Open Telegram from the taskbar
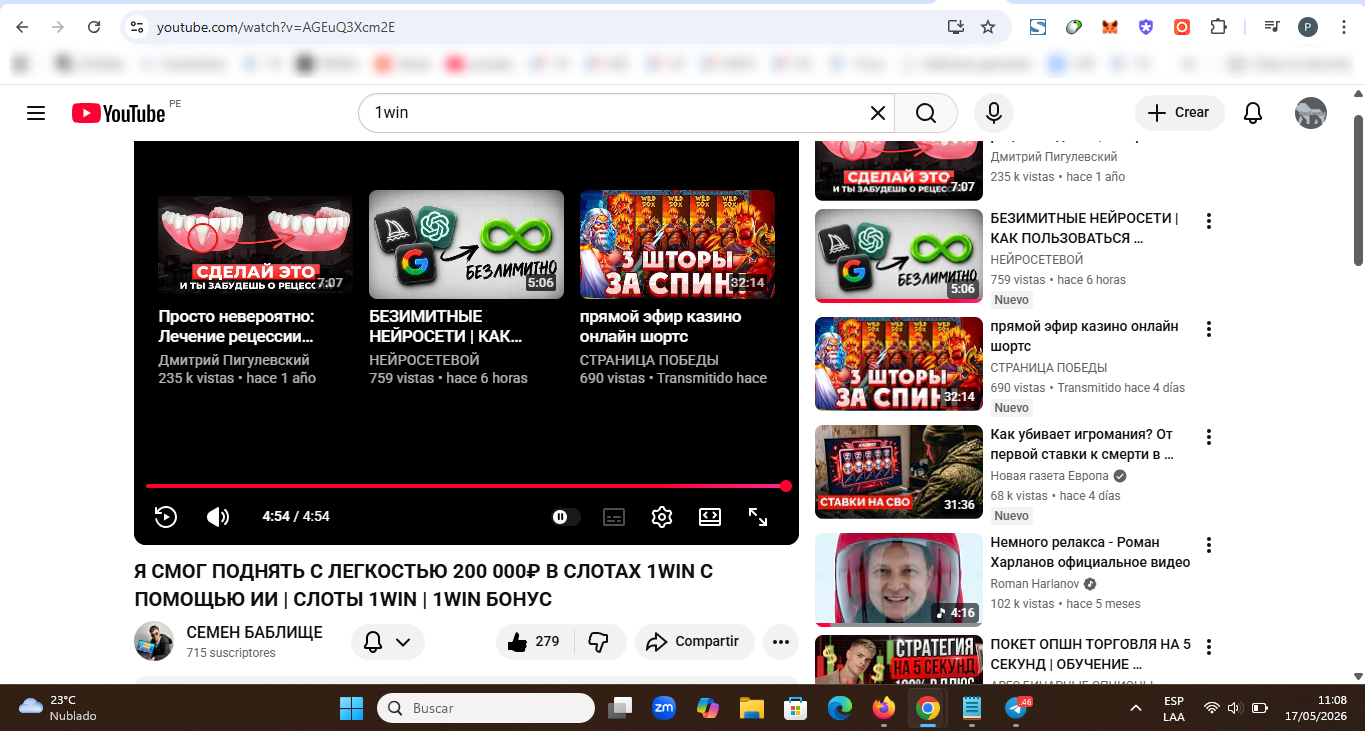 pos(1016,708)
